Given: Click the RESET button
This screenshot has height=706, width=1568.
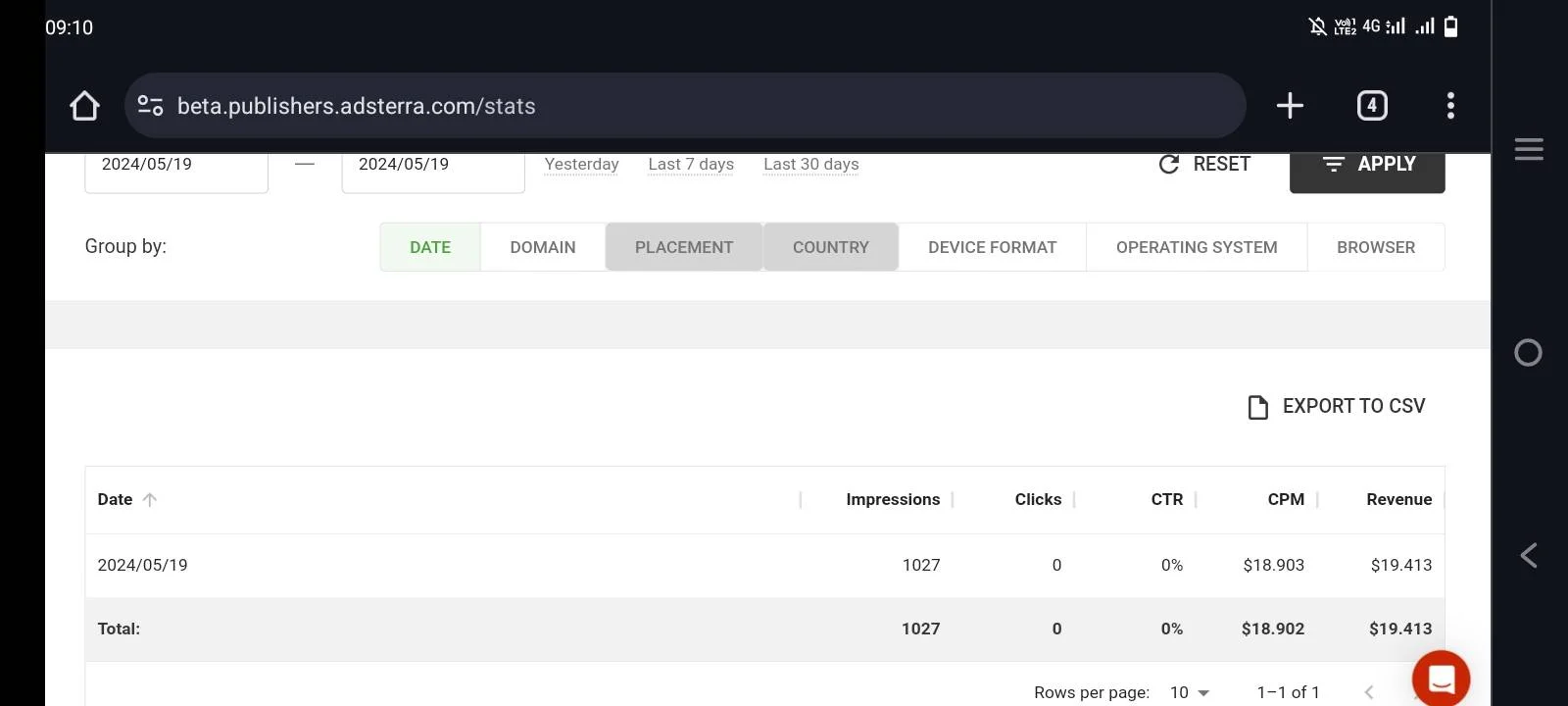Looking at the screenshot, I should (x=1204, y=165).
